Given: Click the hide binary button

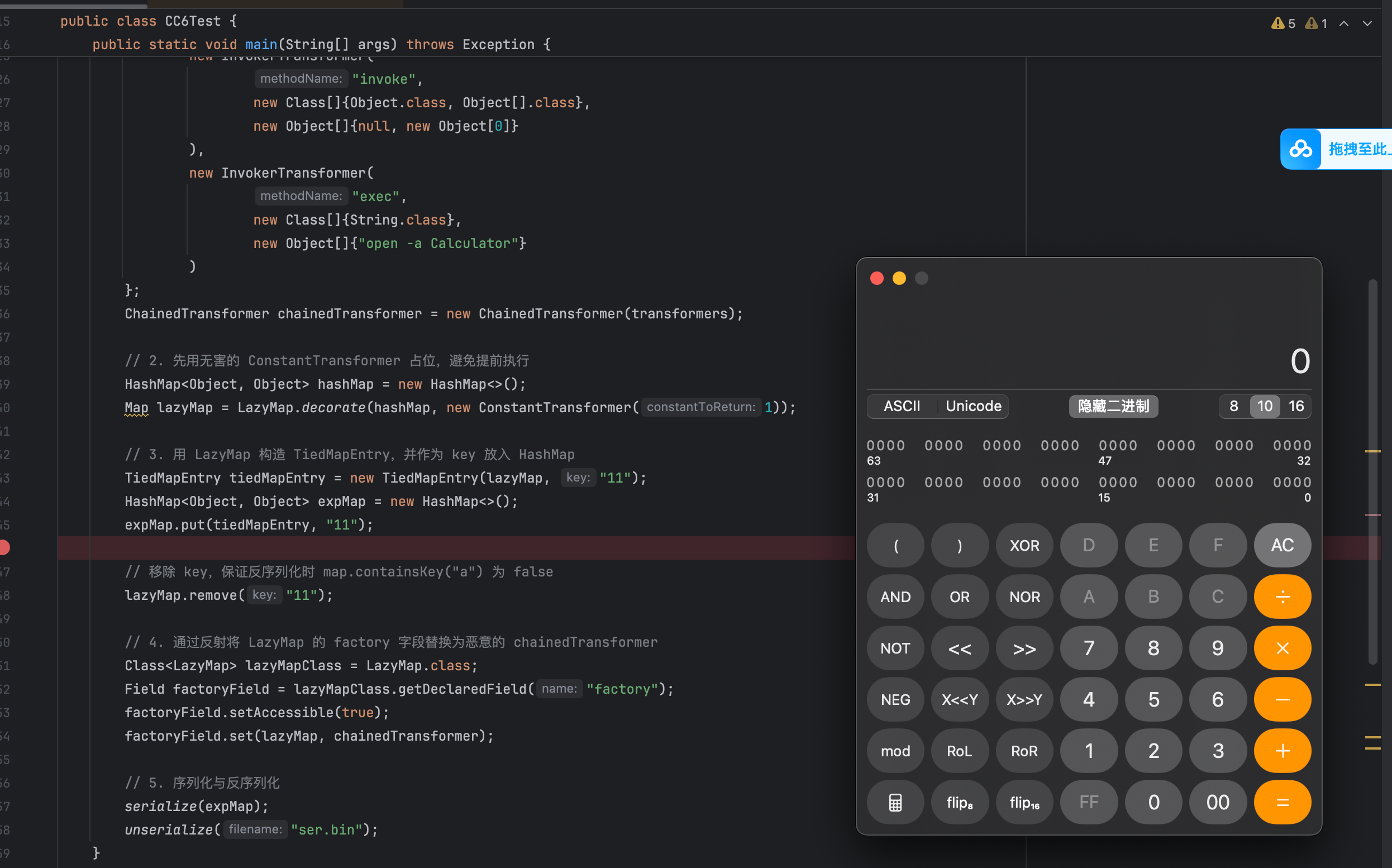Looking at the screenshot, I should (x=1113, y=406).
